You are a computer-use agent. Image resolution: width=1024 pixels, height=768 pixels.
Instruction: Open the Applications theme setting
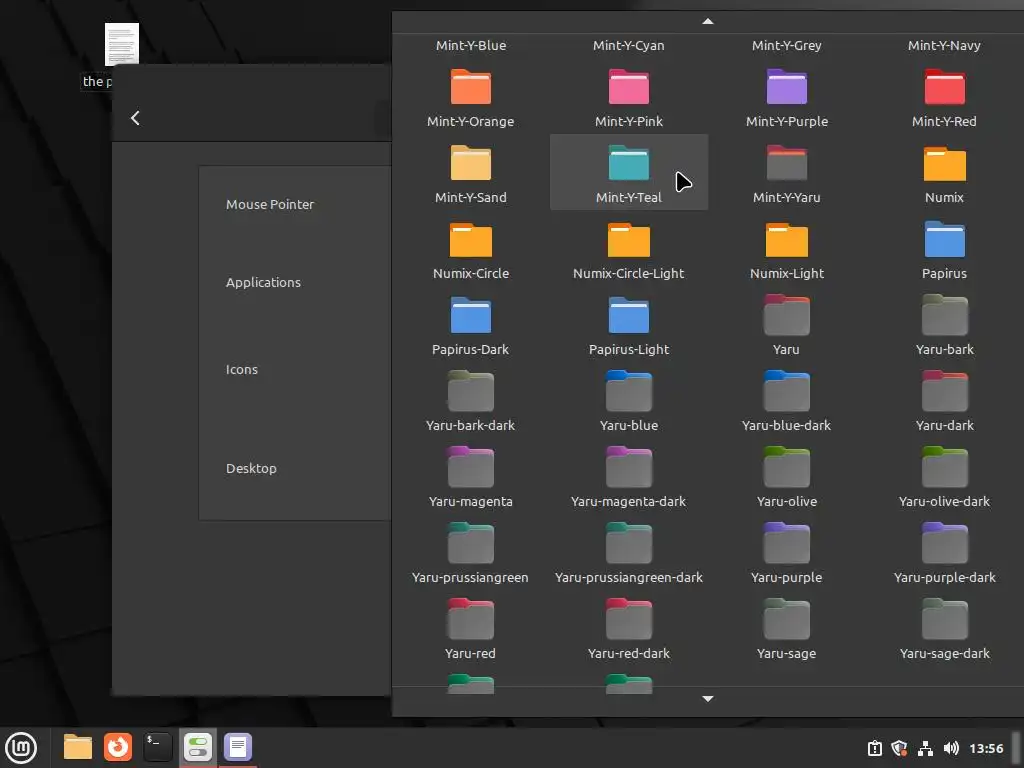[x=263, y=282]
